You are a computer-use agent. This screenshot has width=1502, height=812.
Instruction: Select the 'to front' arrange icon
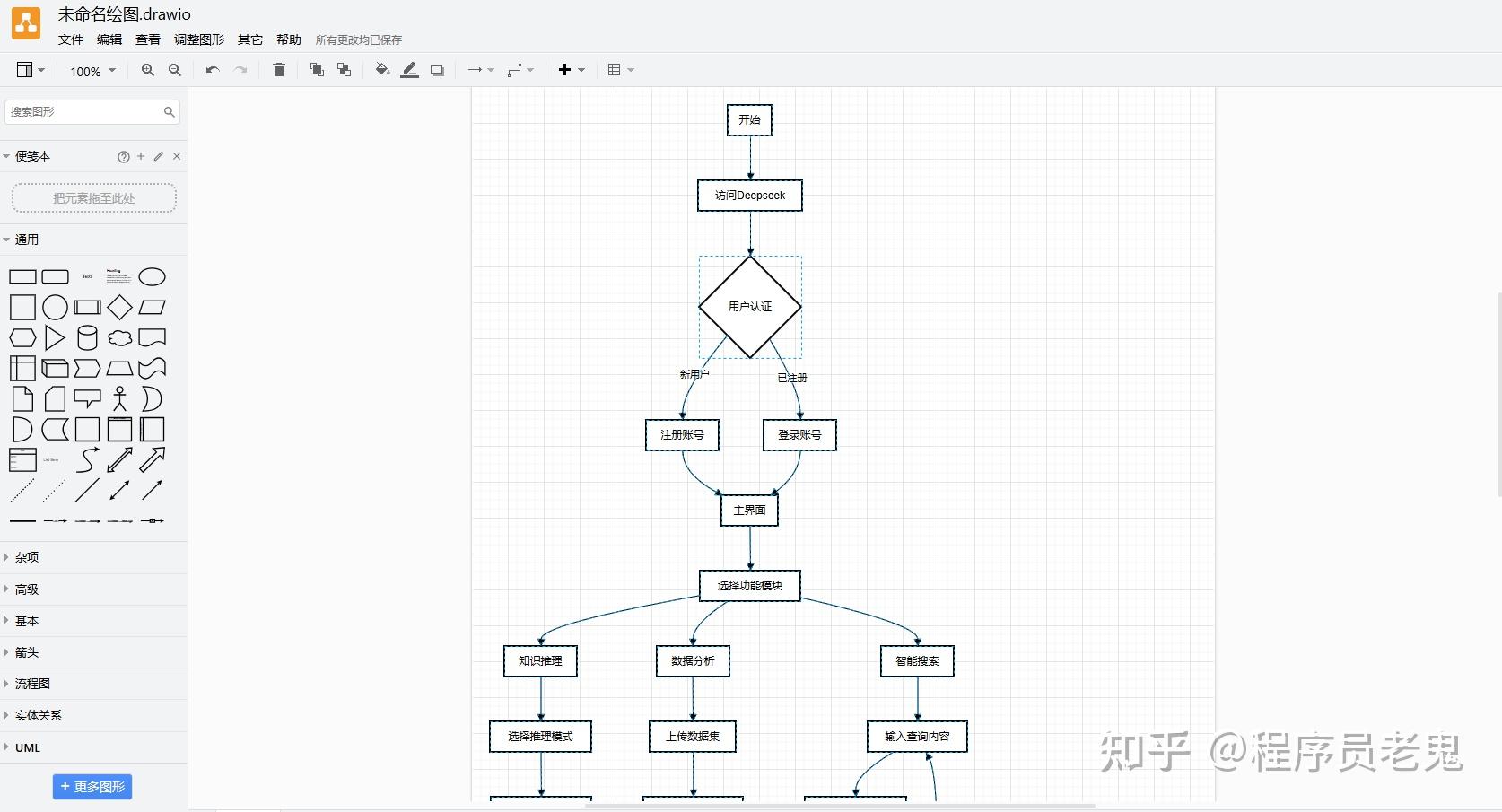pyautogui.click(x=316, y=70)
